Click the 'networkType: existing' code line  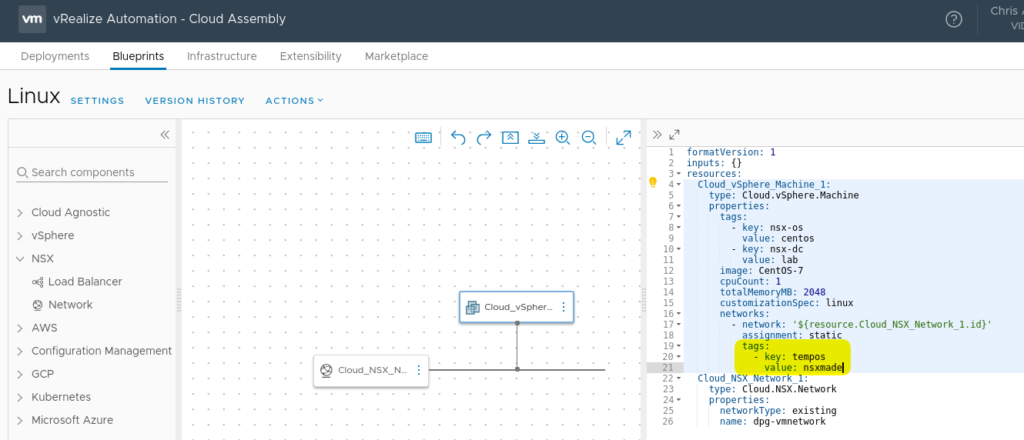(778, 411)
